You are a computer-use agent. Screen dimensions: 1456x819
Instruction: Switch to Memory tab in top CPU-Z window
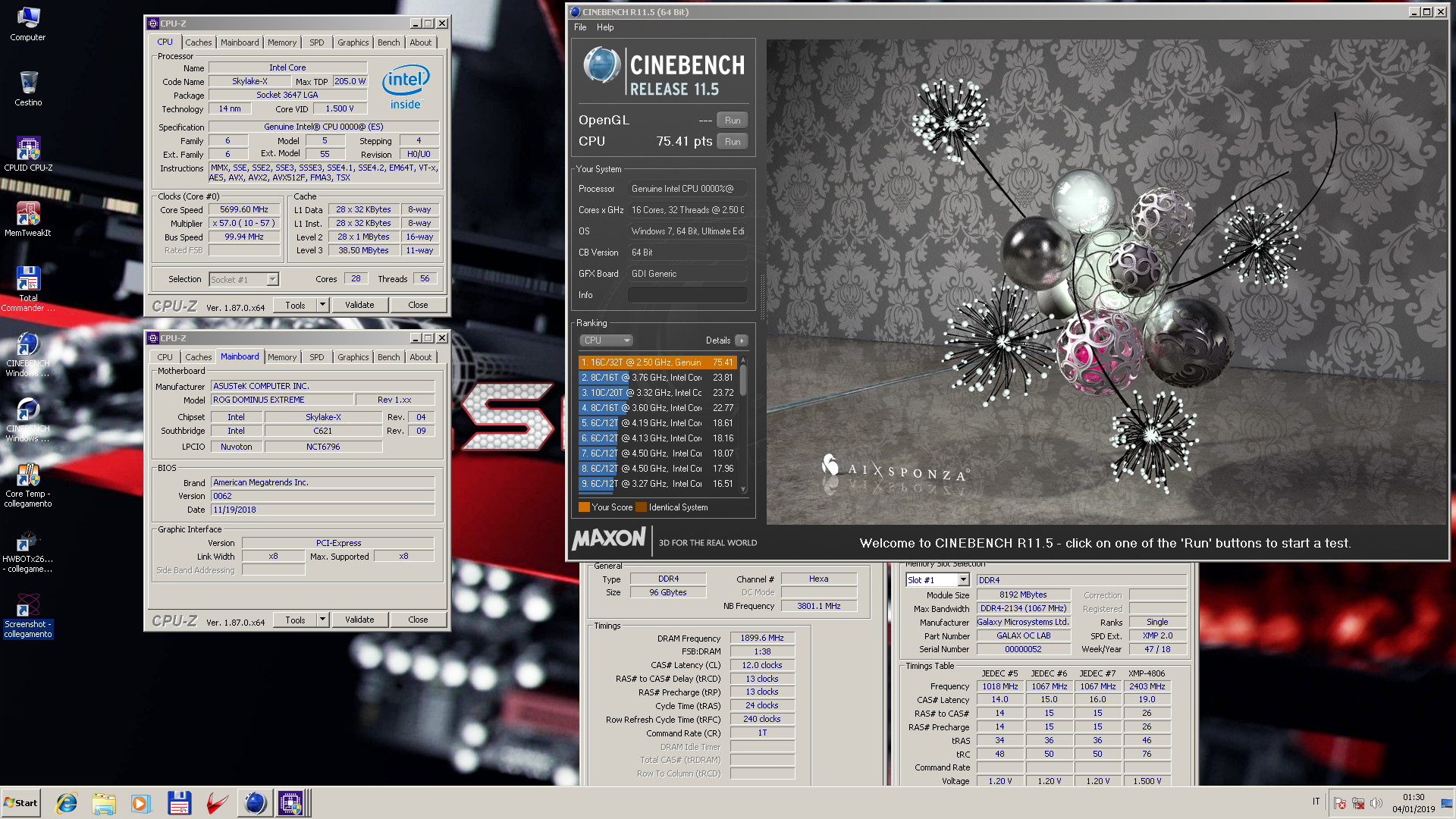coord(282,42)
